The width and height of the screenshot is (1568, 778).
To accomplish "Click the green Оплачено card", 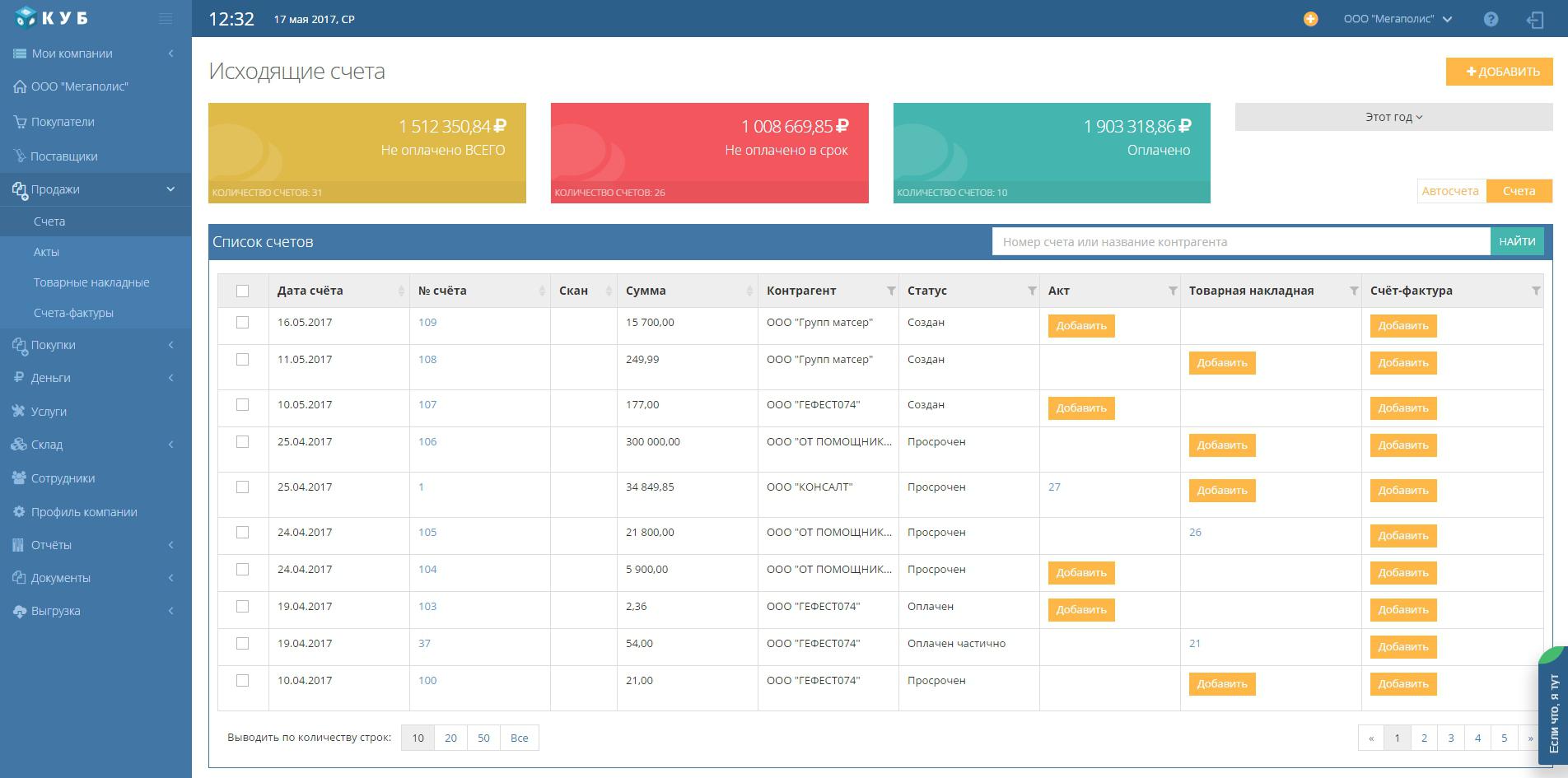I will pyautogui.click(x=1052, y=153).
